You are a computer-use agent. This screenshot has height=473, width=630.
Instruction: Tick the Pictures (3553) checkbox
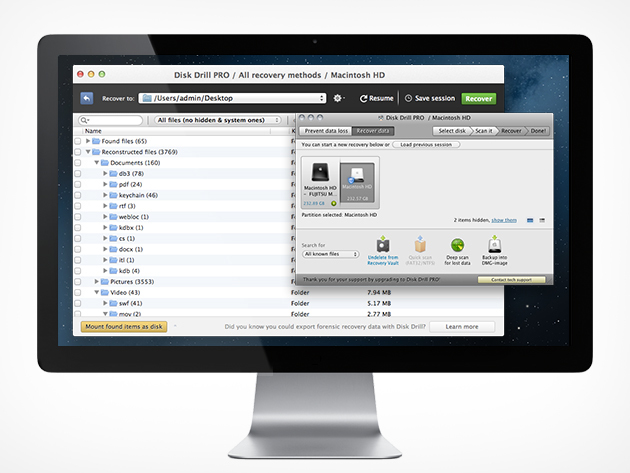[x=78, y=282]
